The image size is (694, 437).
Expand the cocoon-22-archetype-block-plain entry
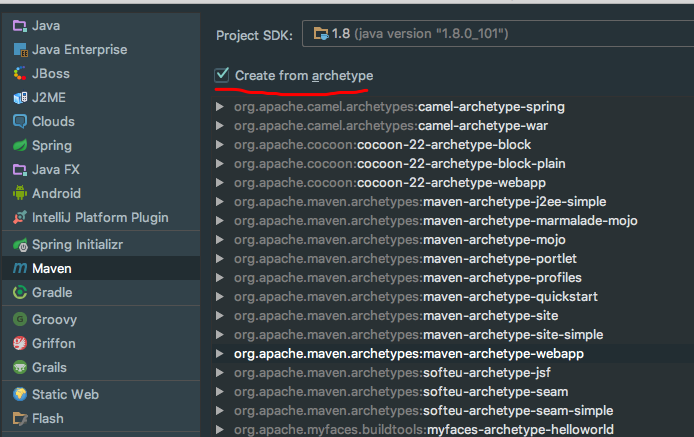219,164
